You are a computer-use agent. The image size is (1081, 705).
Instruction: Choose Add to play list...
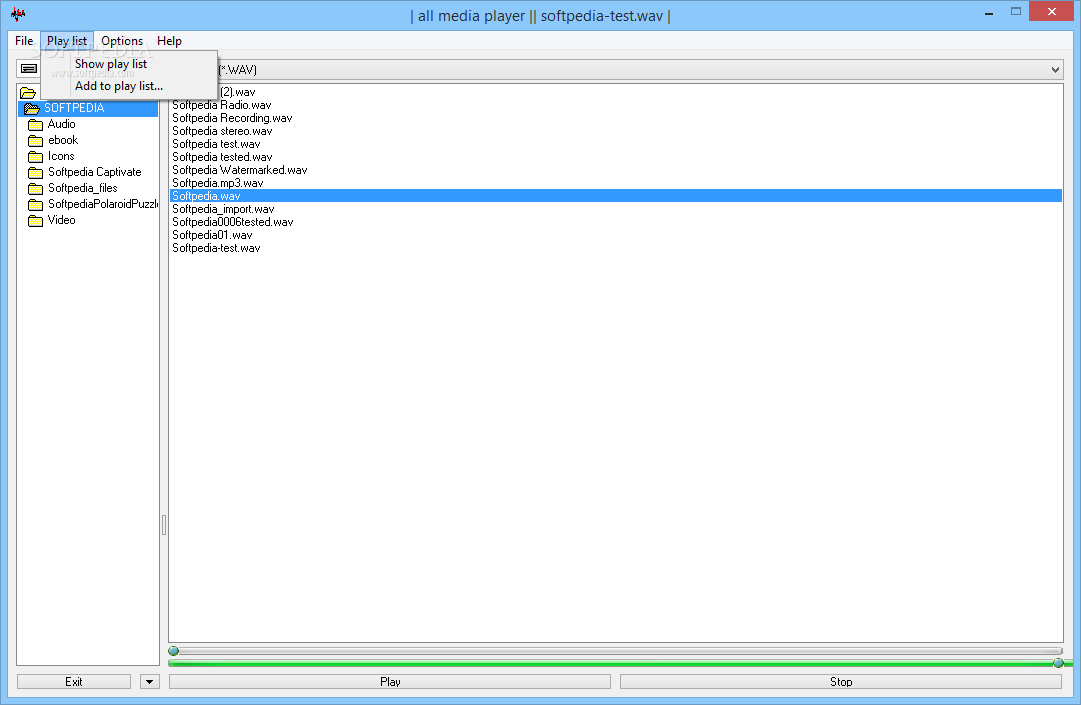click(x=129, y=85)
